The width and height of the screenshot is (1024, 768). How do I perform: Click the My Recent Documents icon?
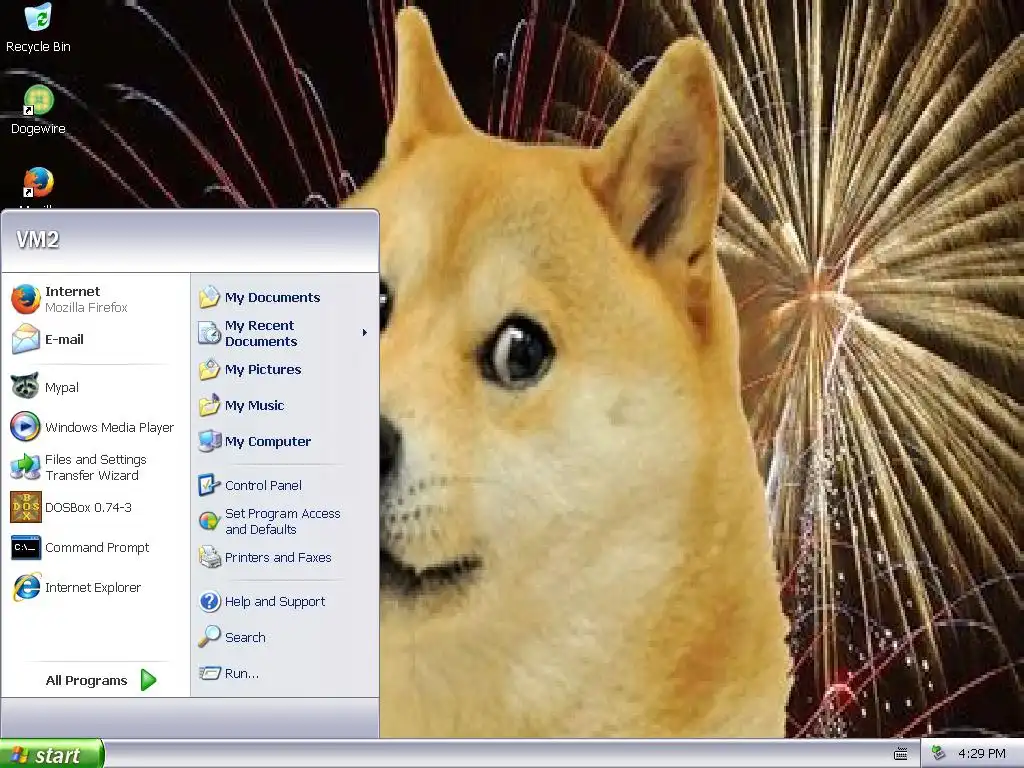tap(209, 333)
